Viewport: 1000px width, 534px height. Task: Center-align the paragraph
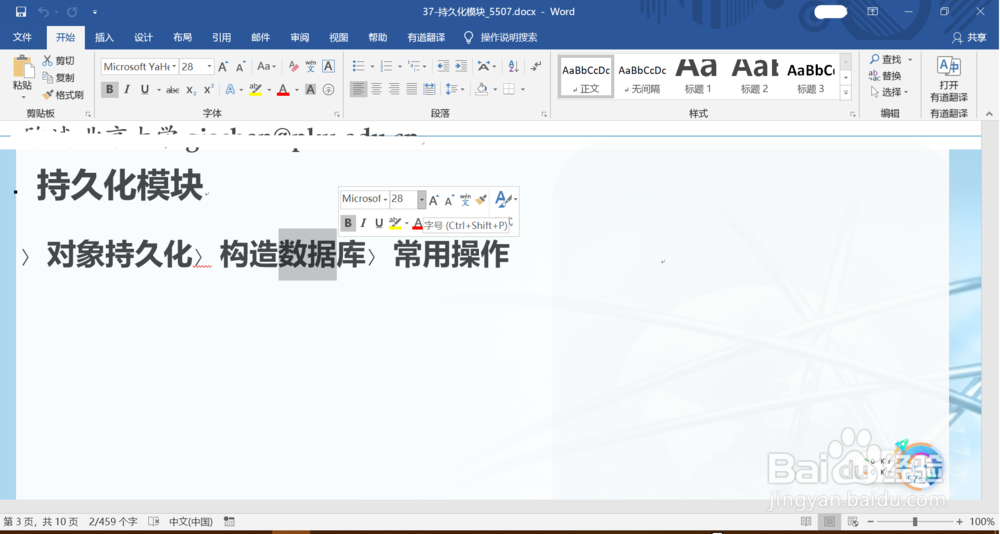click(376, 90)
